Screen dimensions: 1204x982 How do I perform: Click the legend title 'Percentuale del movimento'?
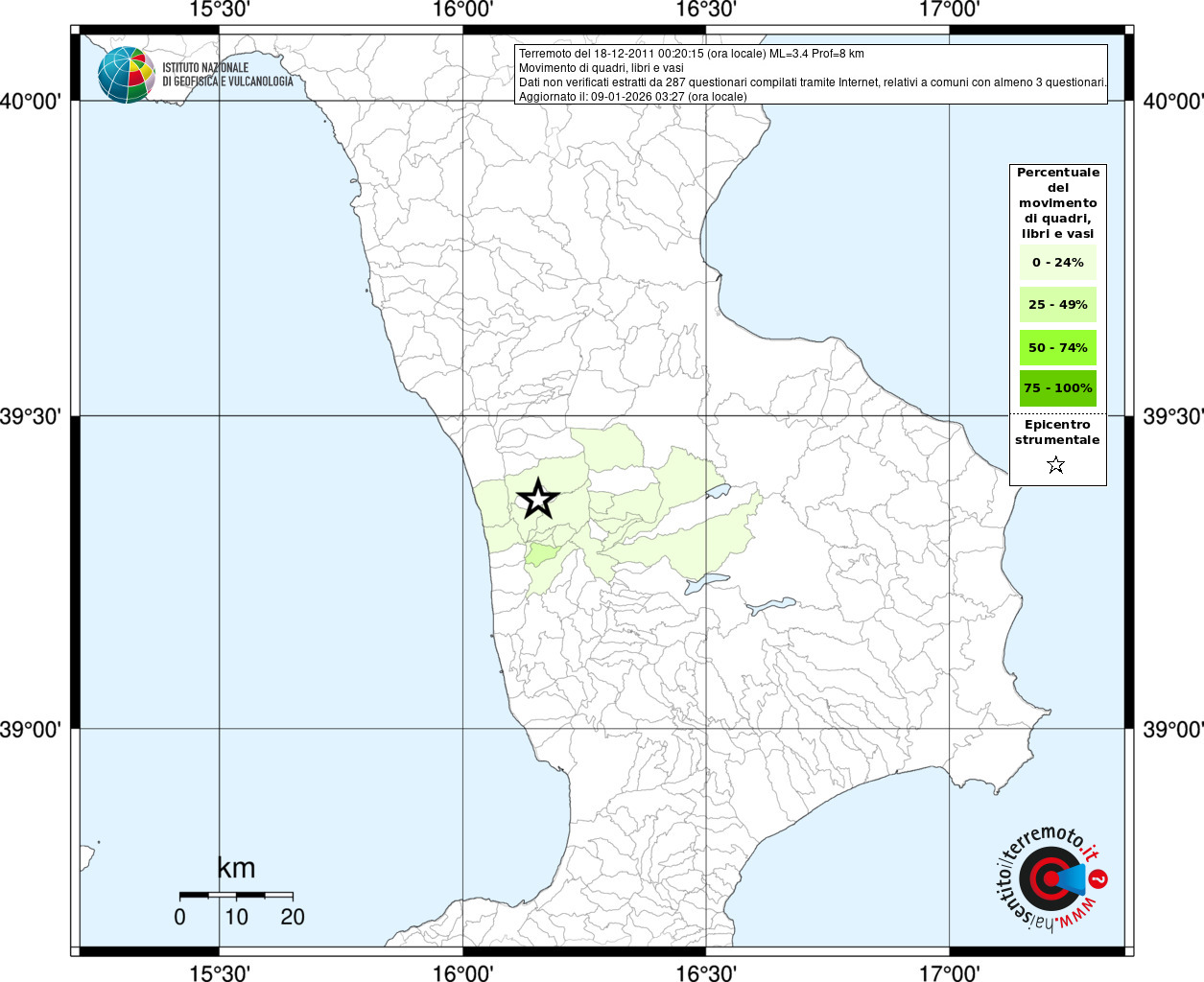[1057, 202]
